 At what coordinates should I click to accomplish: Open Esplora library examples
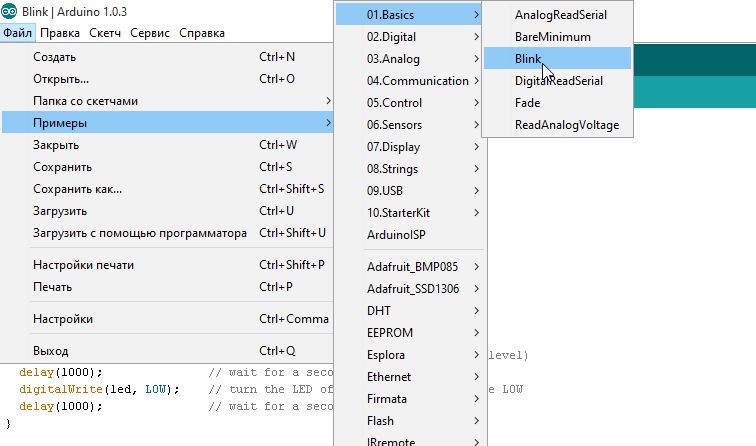410,355
